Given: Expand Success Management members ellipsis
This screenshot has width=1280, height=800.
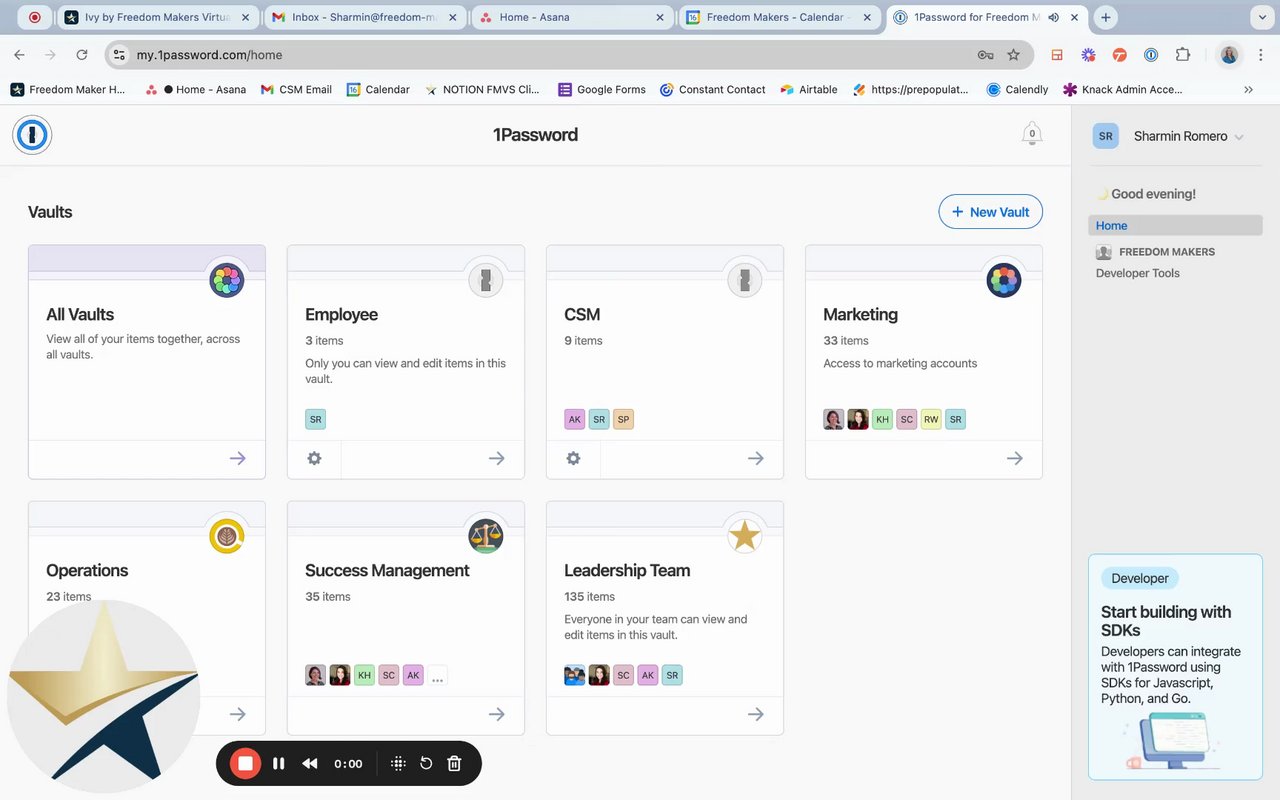Looking at the screenshot, I should (437, 675).
